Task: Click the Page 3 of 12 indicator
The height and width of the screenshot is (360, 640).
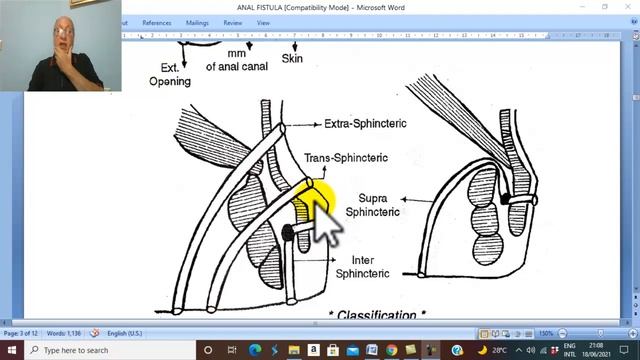Action: pyautogui.click(x=20, y=333)
